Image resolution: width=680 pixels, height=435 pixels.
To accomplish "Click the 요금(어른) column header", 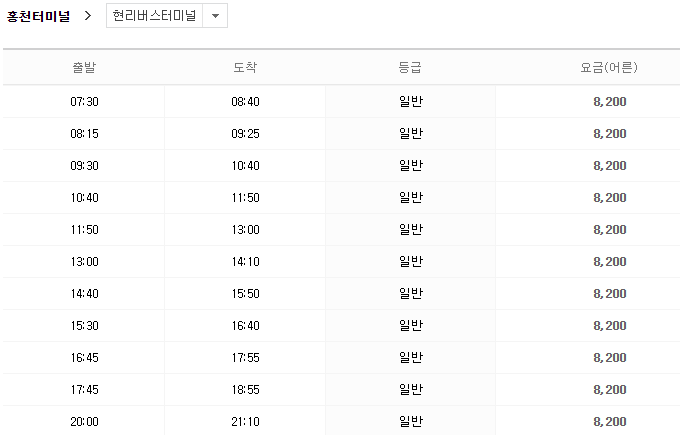I will [x=609, y=68].
